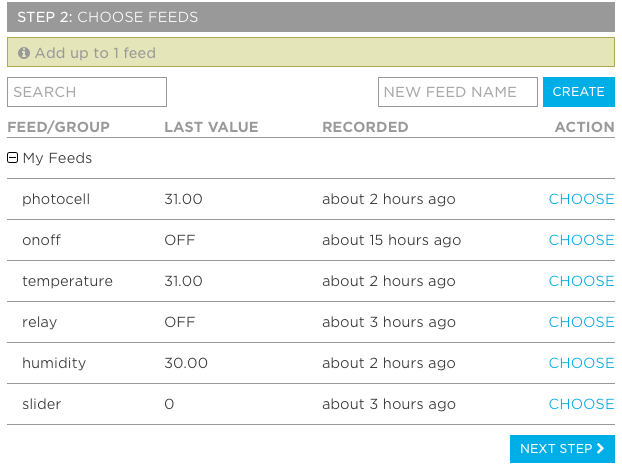Select the humidity feed name
The height and width of the screenshot is (474, 622).
54,363
